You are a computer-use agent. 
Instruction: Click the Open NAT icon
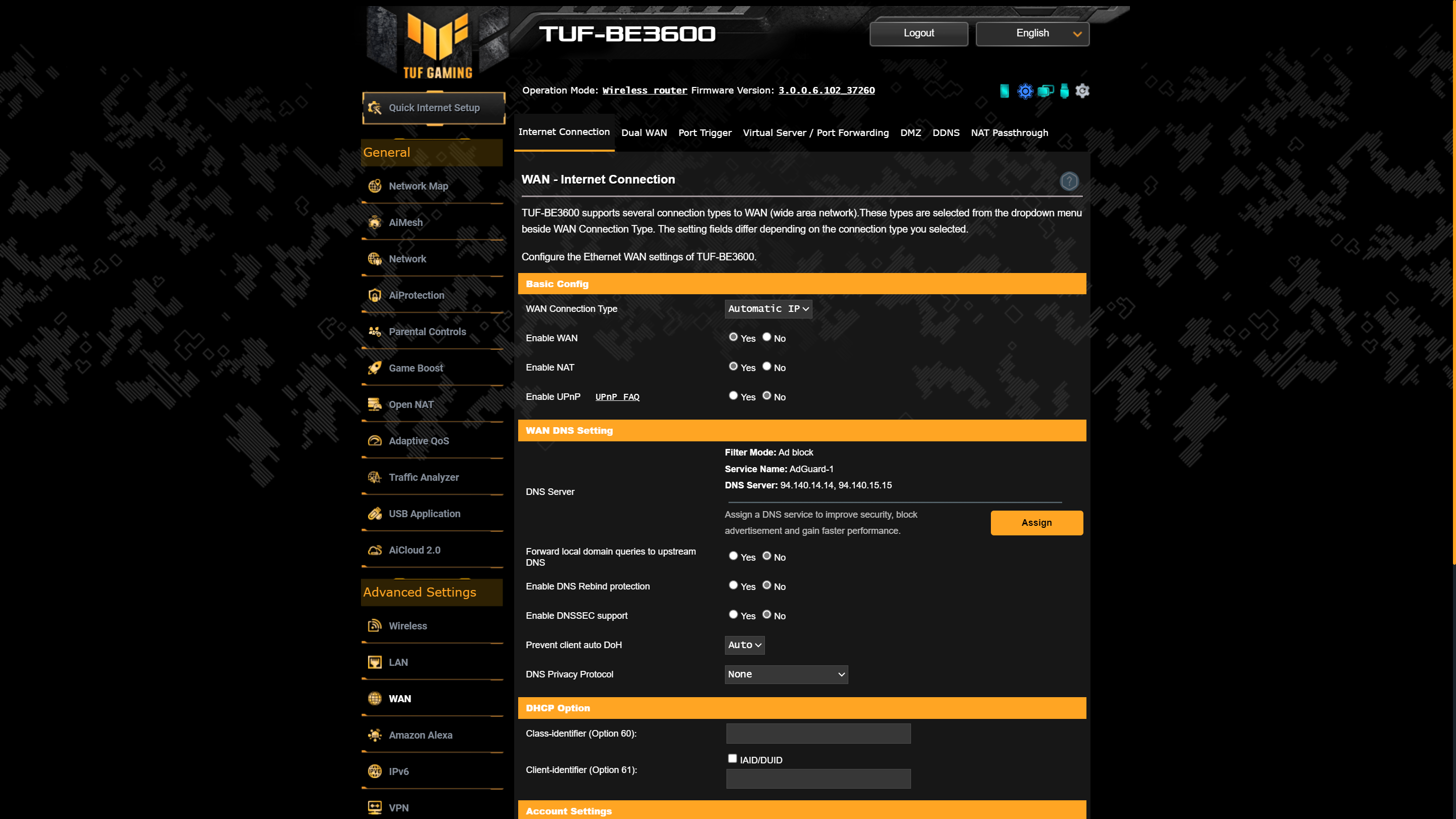point(375,404)
